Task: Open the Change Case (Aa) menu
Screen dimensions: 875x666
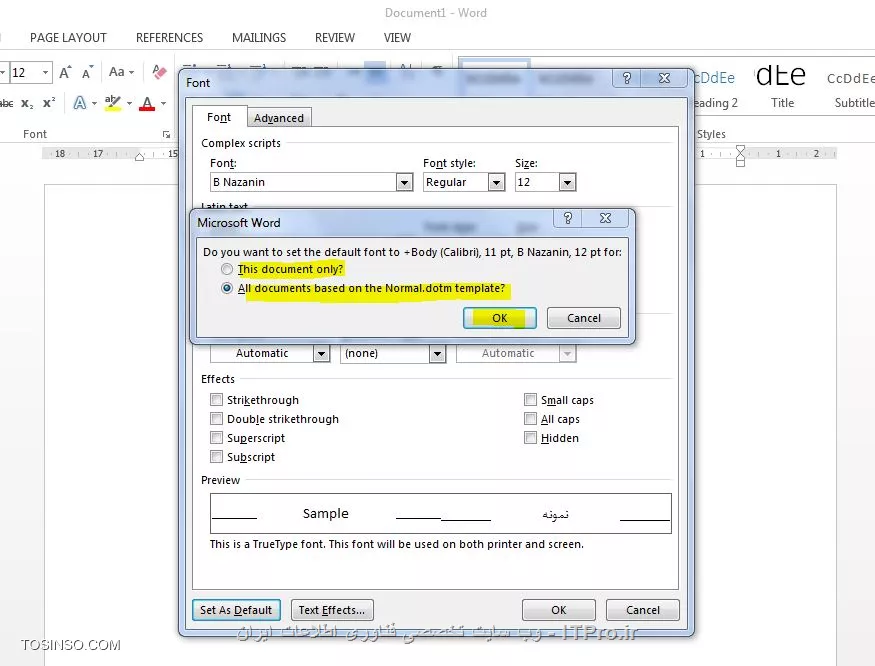Action: point(121,72)
